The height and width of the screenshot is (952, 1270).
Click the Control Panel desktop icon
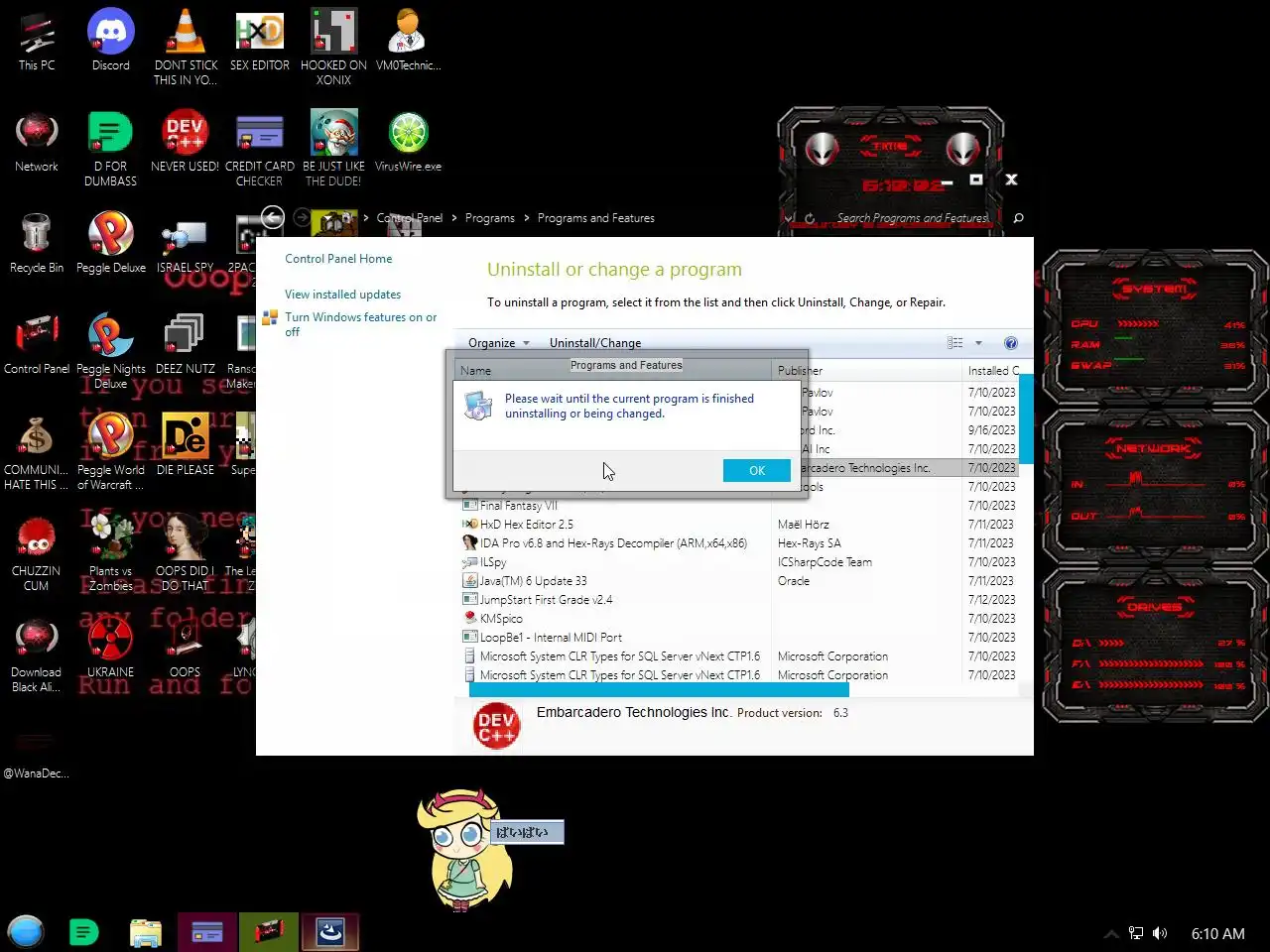tap(37, 344)
